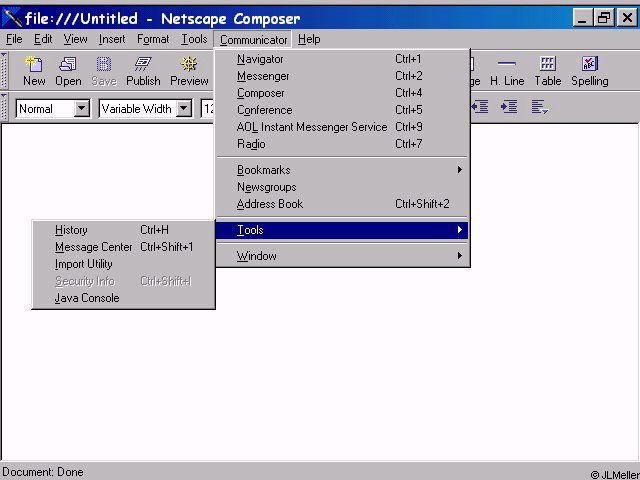Open the Normal paragraph style dropdown
The height and width of the screenshot is (480, 640).
point(82,109)
